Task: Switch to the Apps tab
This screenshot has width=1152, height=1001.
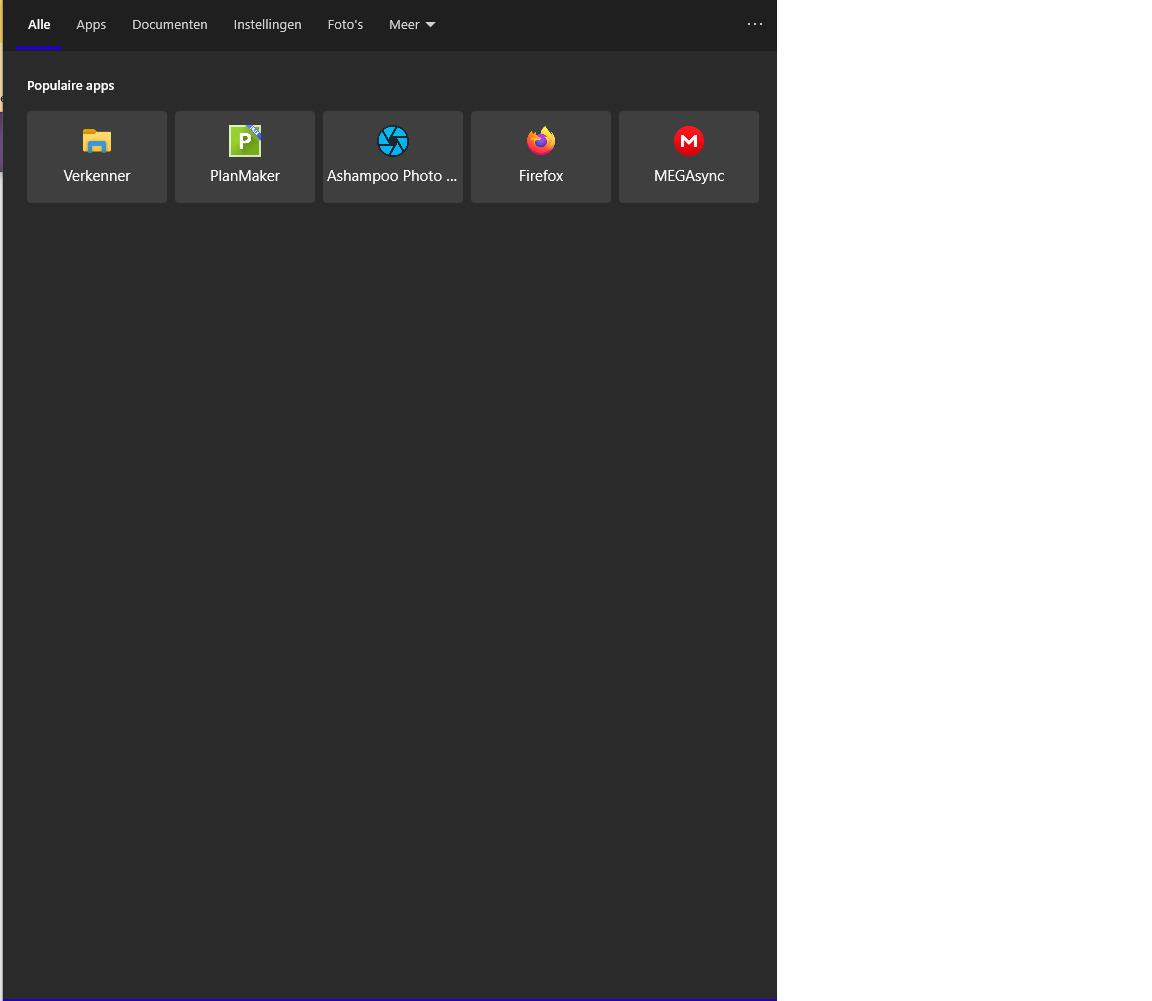Action: click(91, 24)
